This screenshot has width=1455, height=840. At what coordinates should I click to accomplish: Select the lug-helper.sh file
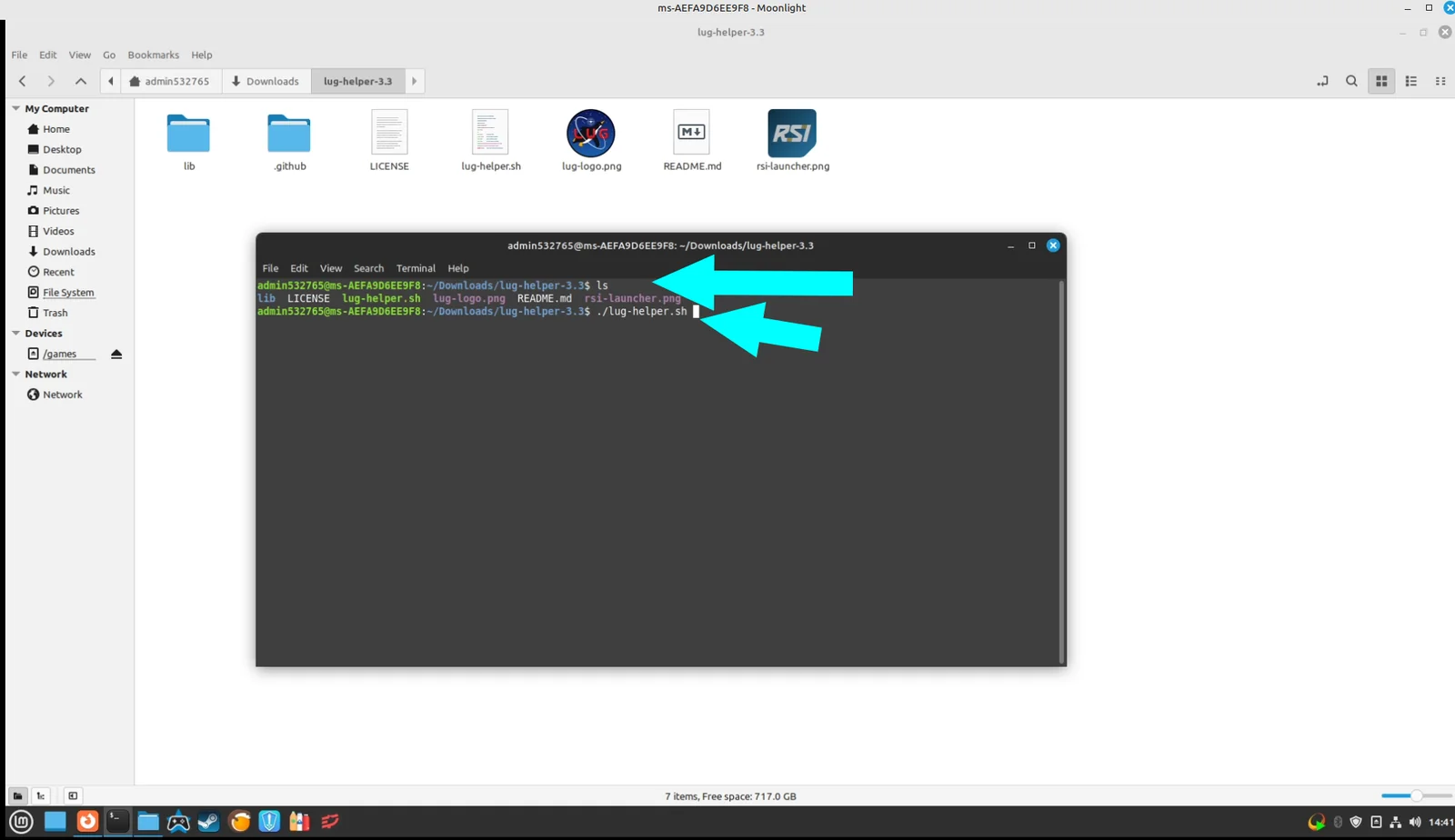(490, 140)
